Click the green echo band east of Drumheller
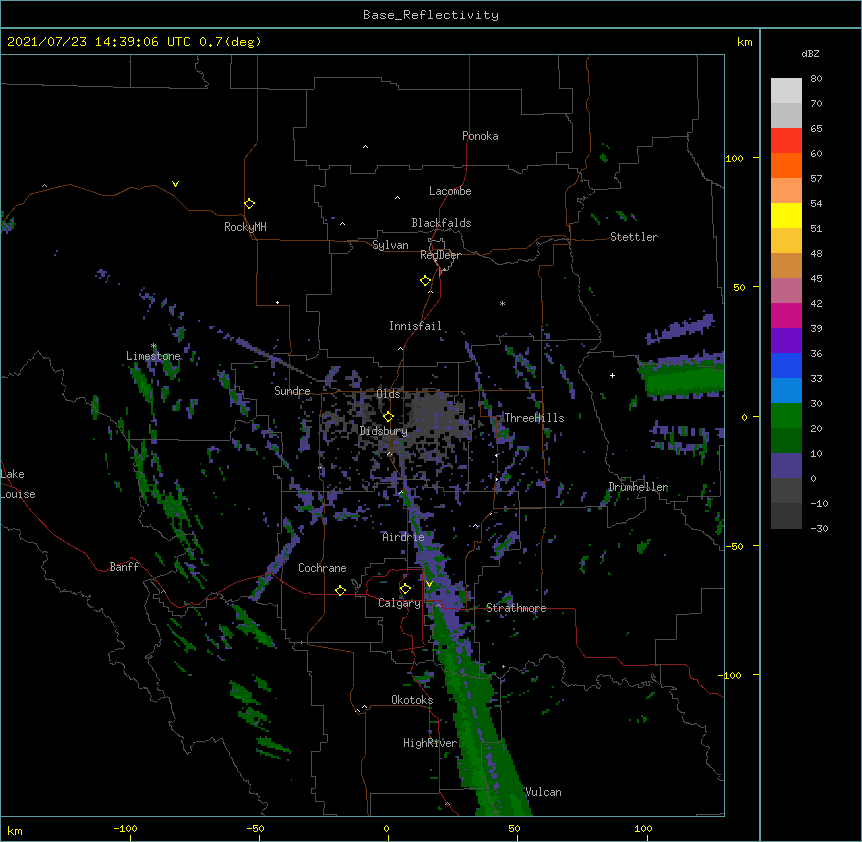This screenshot has width=862, height=842. [682, 378]
